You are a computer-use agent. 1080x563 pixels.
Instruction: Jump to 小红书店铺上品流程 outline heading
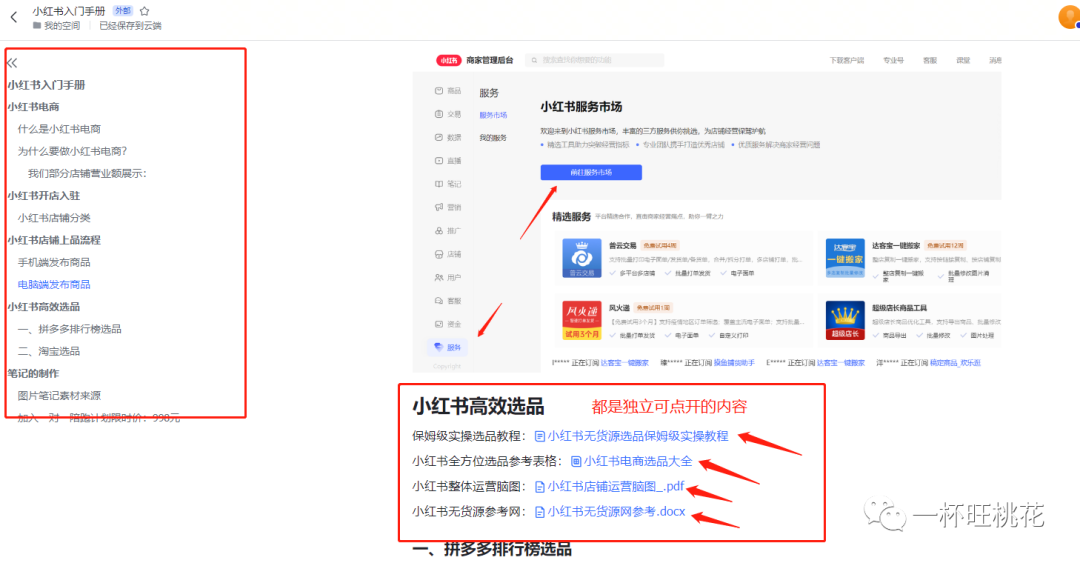[x=54, y=240]
